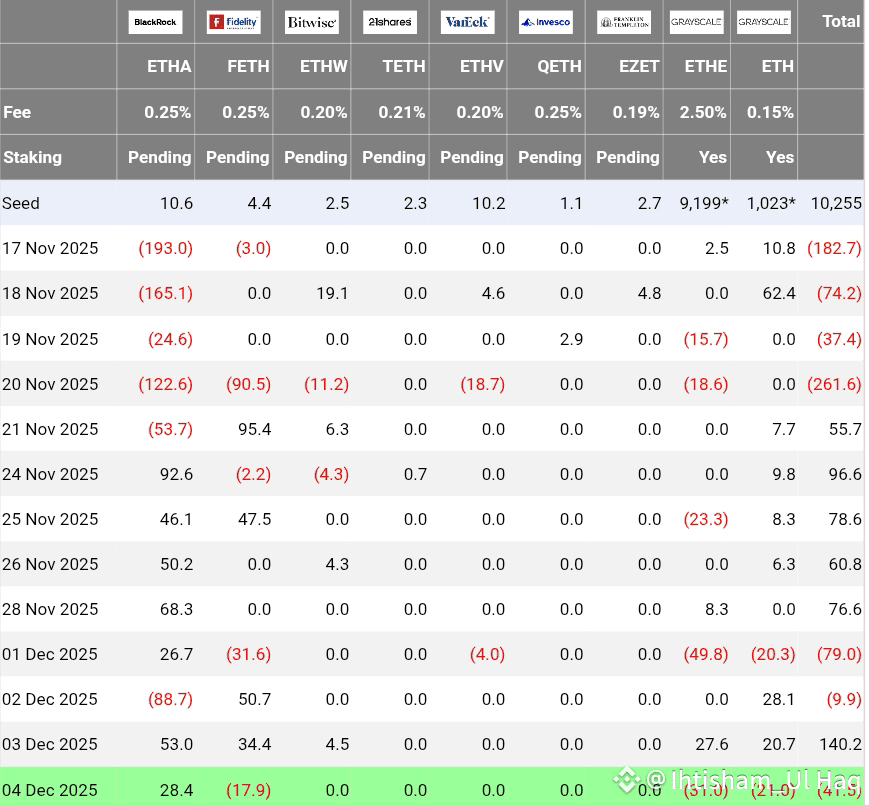Click the 60.8 total for 26 Nov

click(x=845, y=564)
